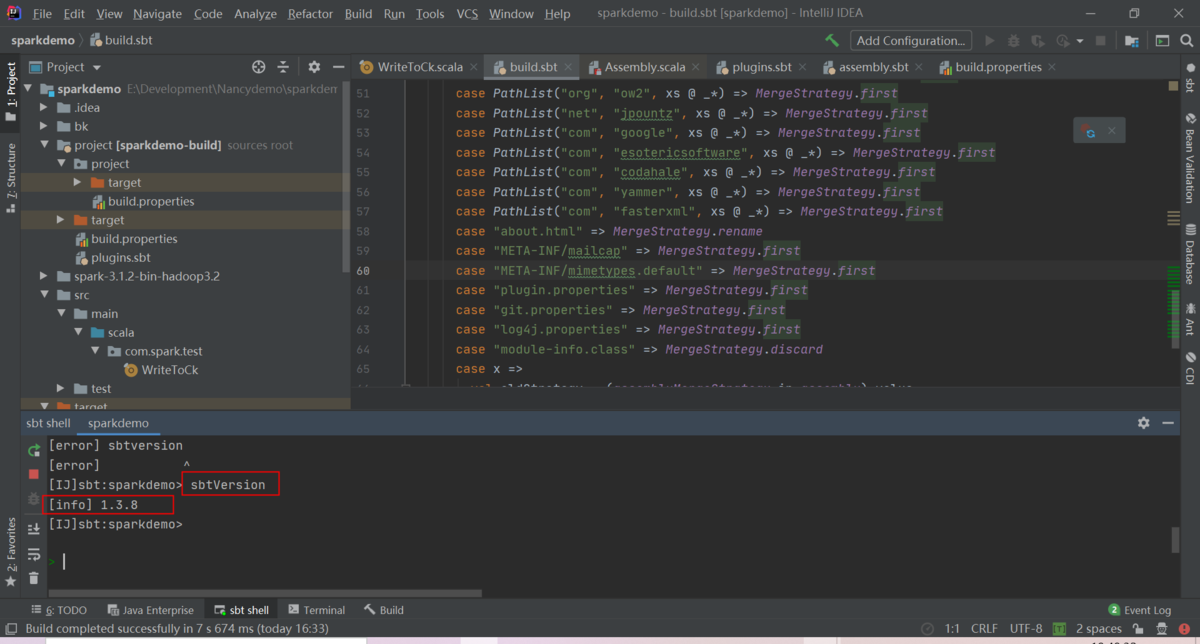
Task: Open the Terminal tool window
Action: coord(316,610)
